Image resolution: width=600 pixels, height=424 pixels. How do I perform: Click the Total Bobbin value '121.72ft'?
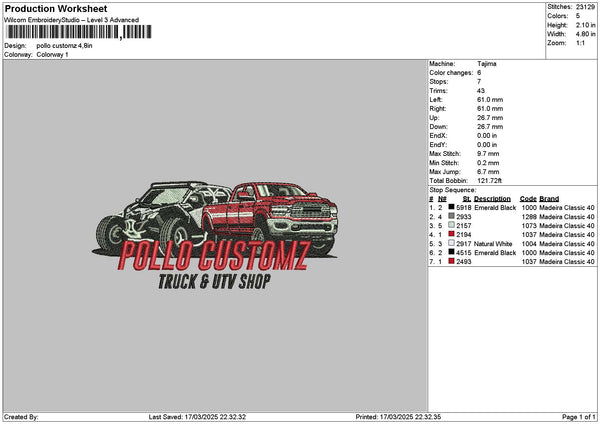(x=490, y=181)
